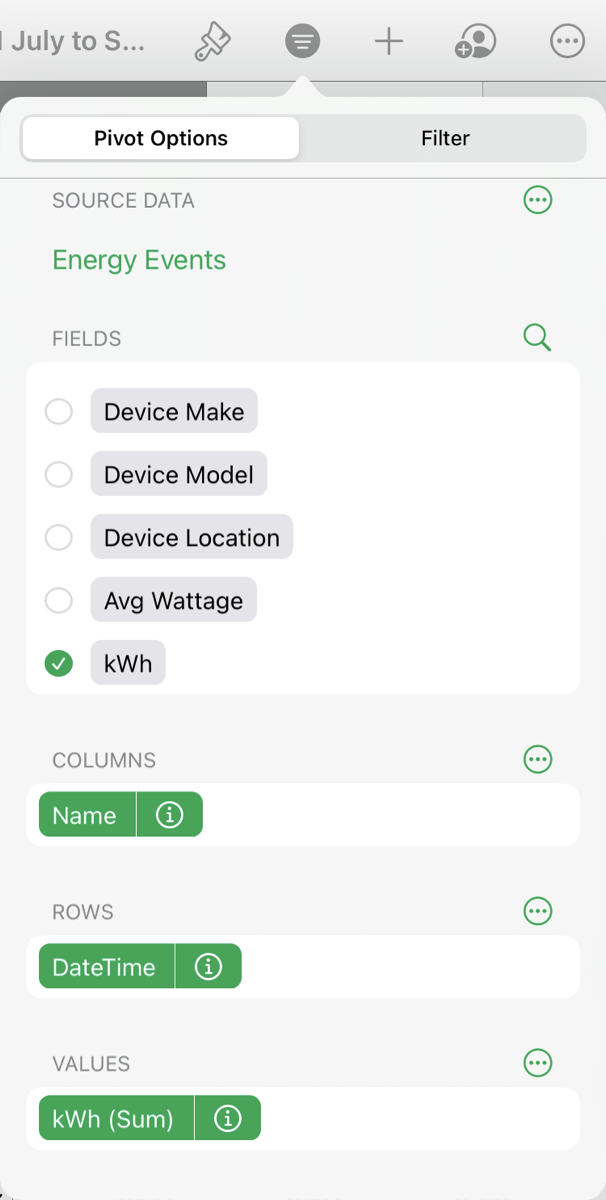Check the Device Model field

tap(59, 475)
